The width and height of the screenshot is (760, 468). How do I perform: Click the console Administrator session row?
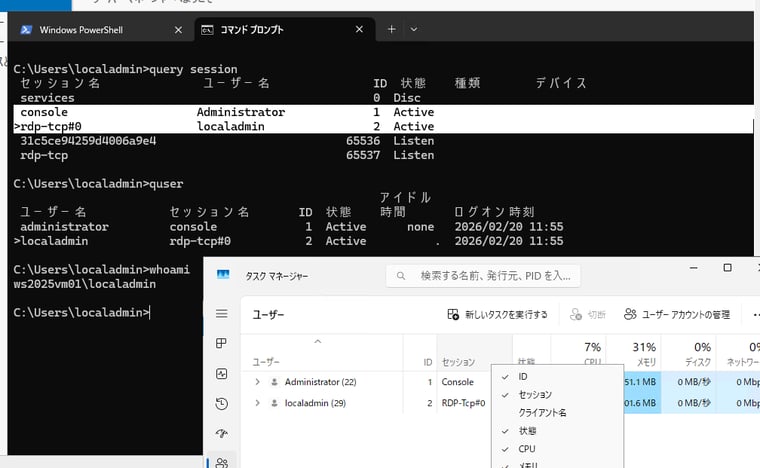[383, 112]
